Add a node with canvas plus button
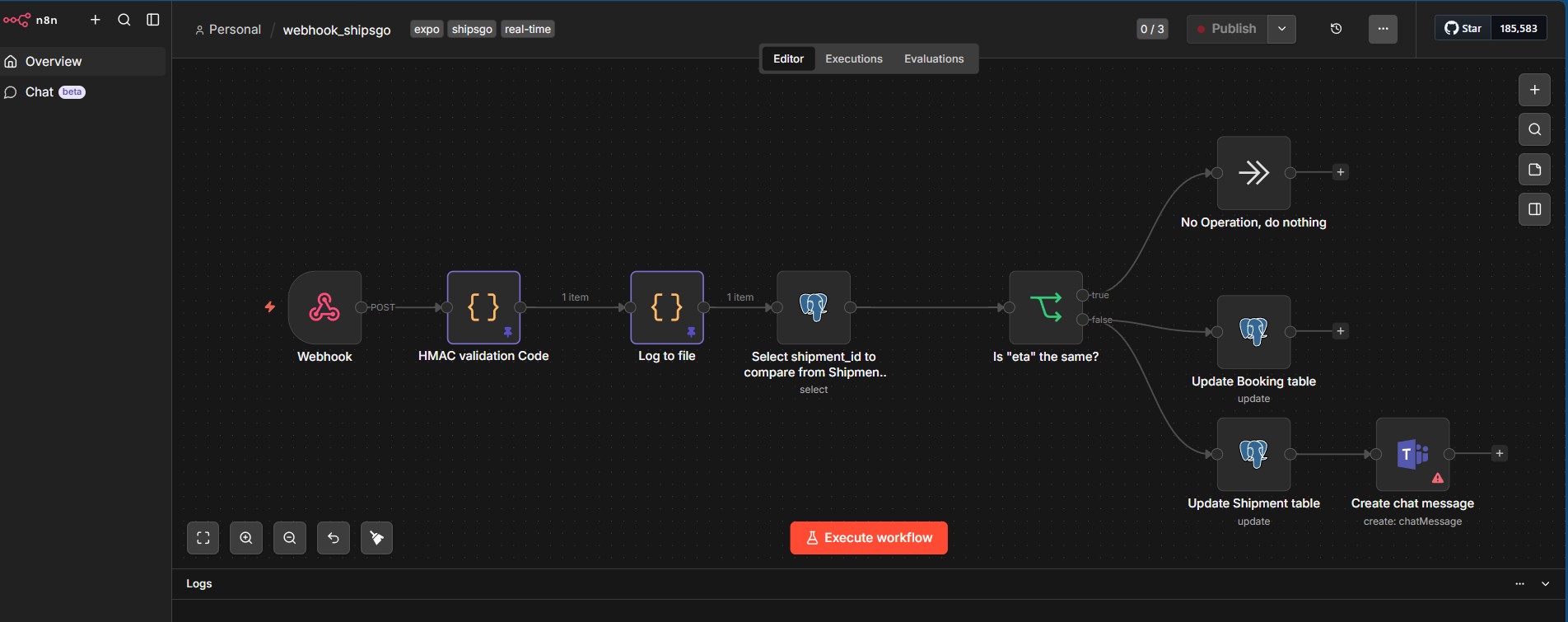 point(1534,90)
